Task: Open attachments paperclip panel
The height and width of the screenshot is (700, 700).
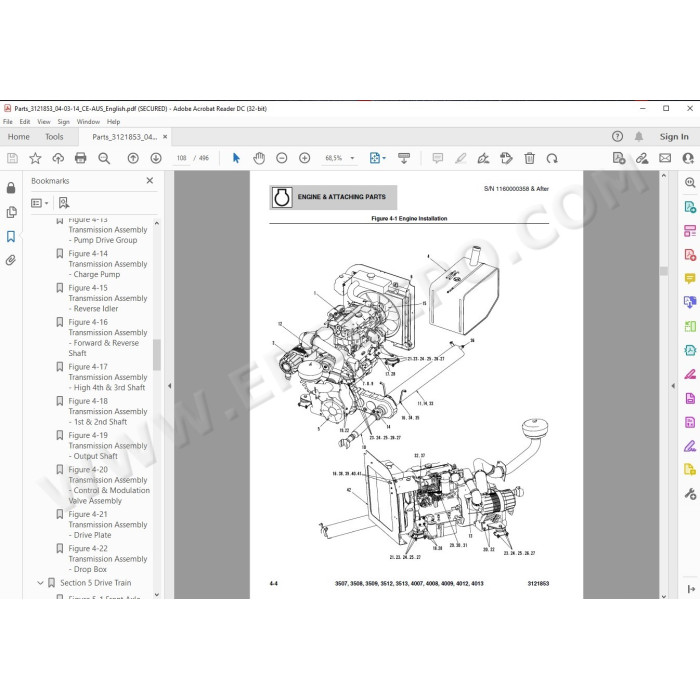Action: point(11,260)
